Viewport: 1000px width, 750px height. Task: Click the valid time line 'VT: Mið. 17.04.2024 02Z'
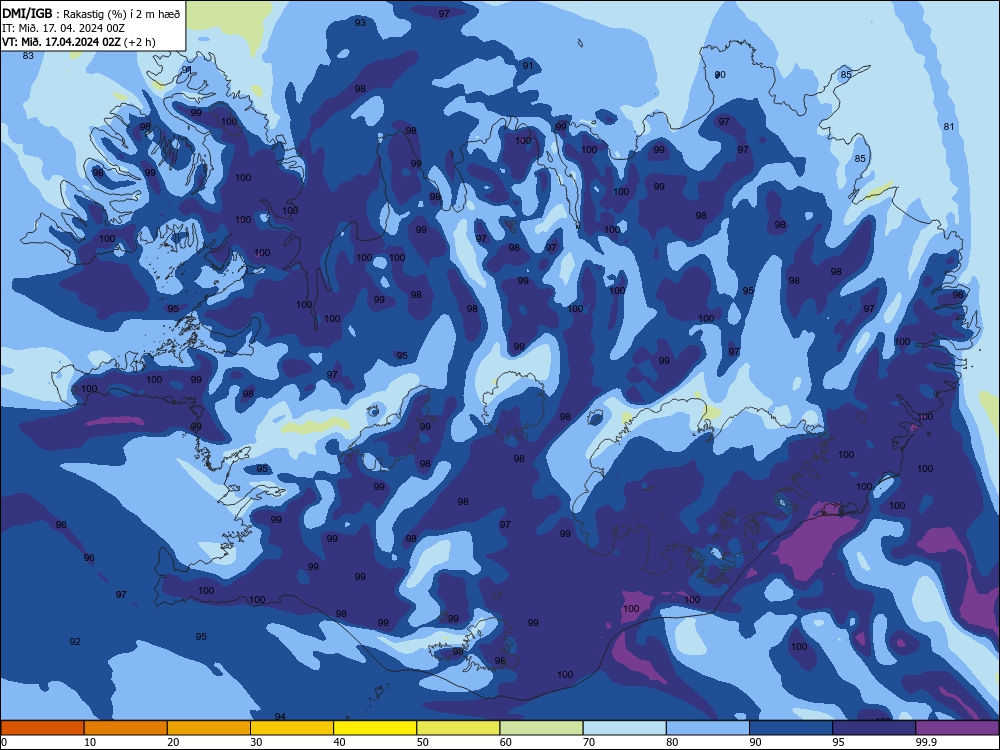click(x=61, y=42)
